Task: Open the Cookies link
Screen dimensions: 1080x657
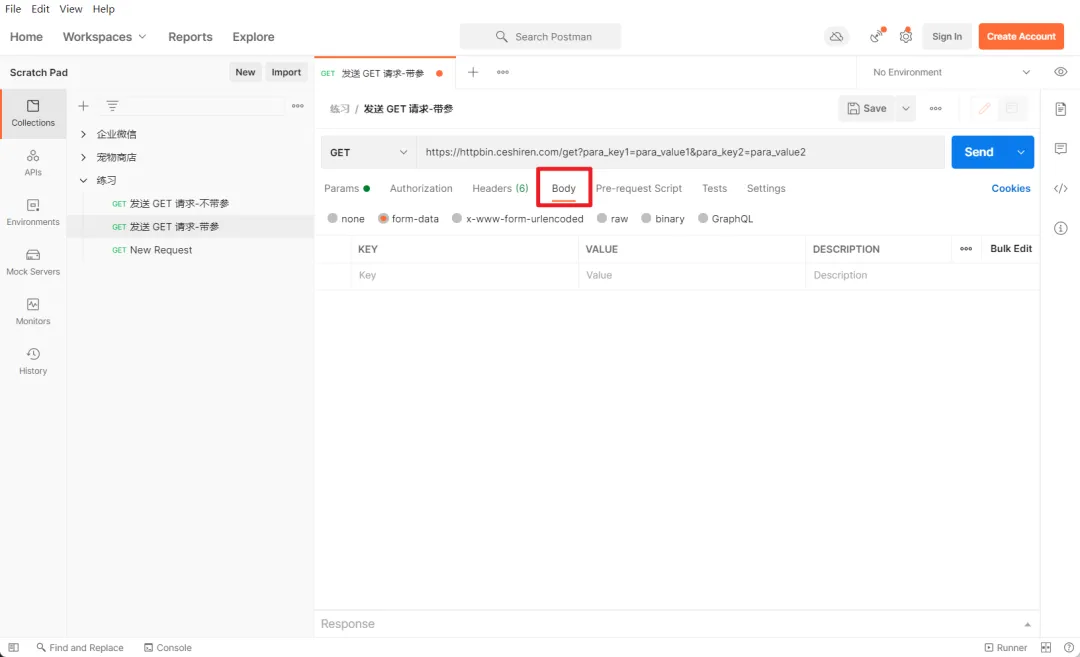Action: point(1010,188)
